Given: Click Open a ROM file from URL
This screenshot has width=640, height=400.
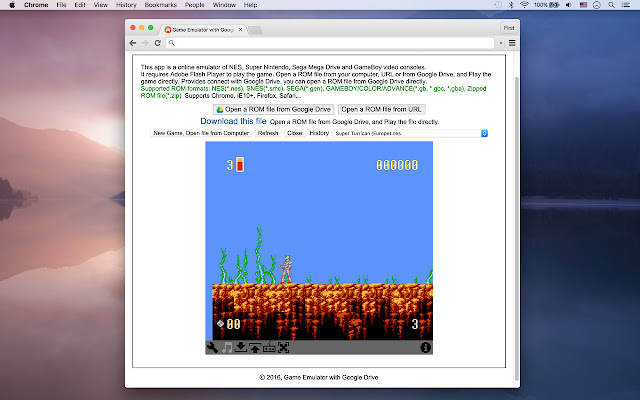Looking at the screenshot, I should point(382,109).
